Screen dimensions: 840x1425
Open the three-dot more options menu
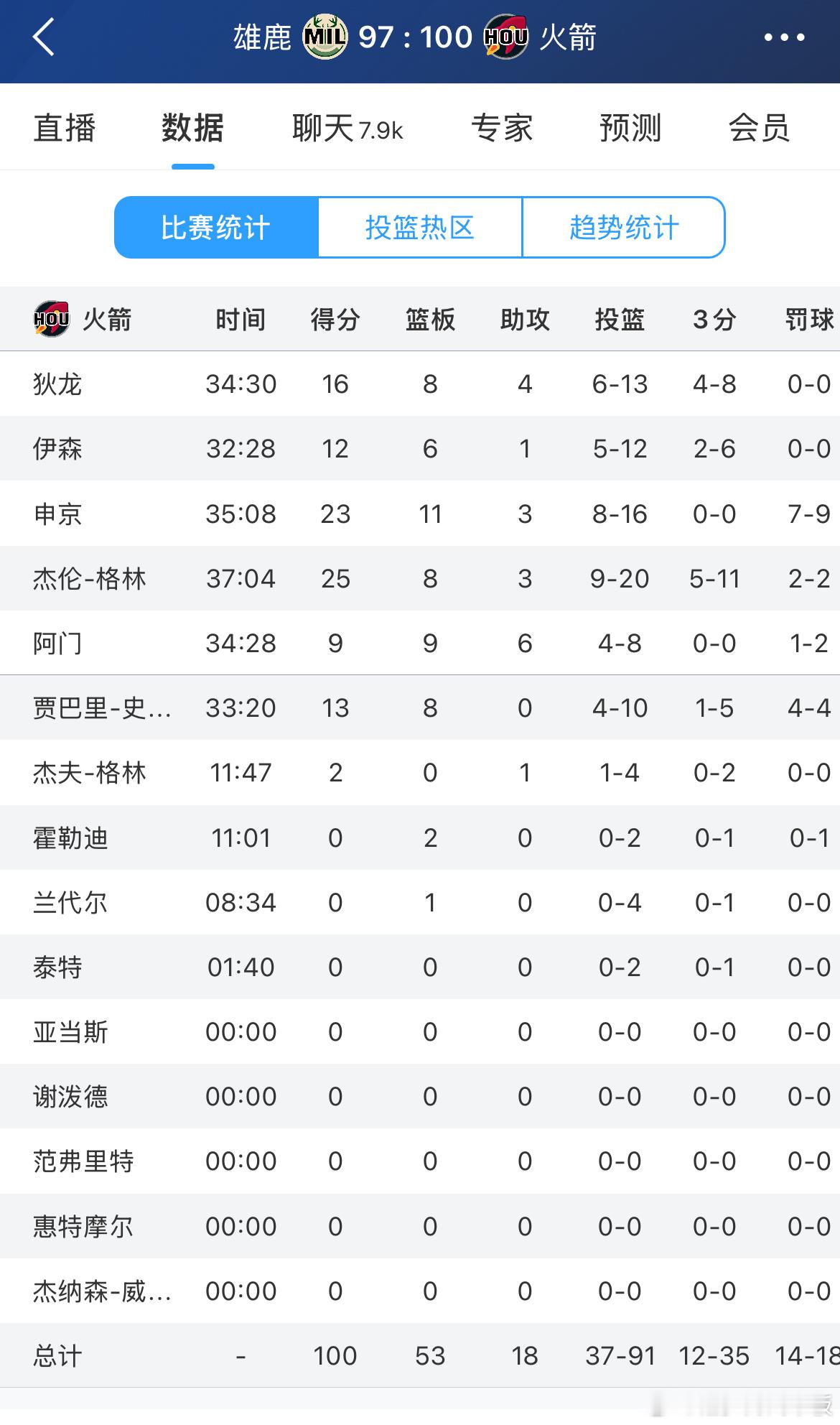[784, 37]
